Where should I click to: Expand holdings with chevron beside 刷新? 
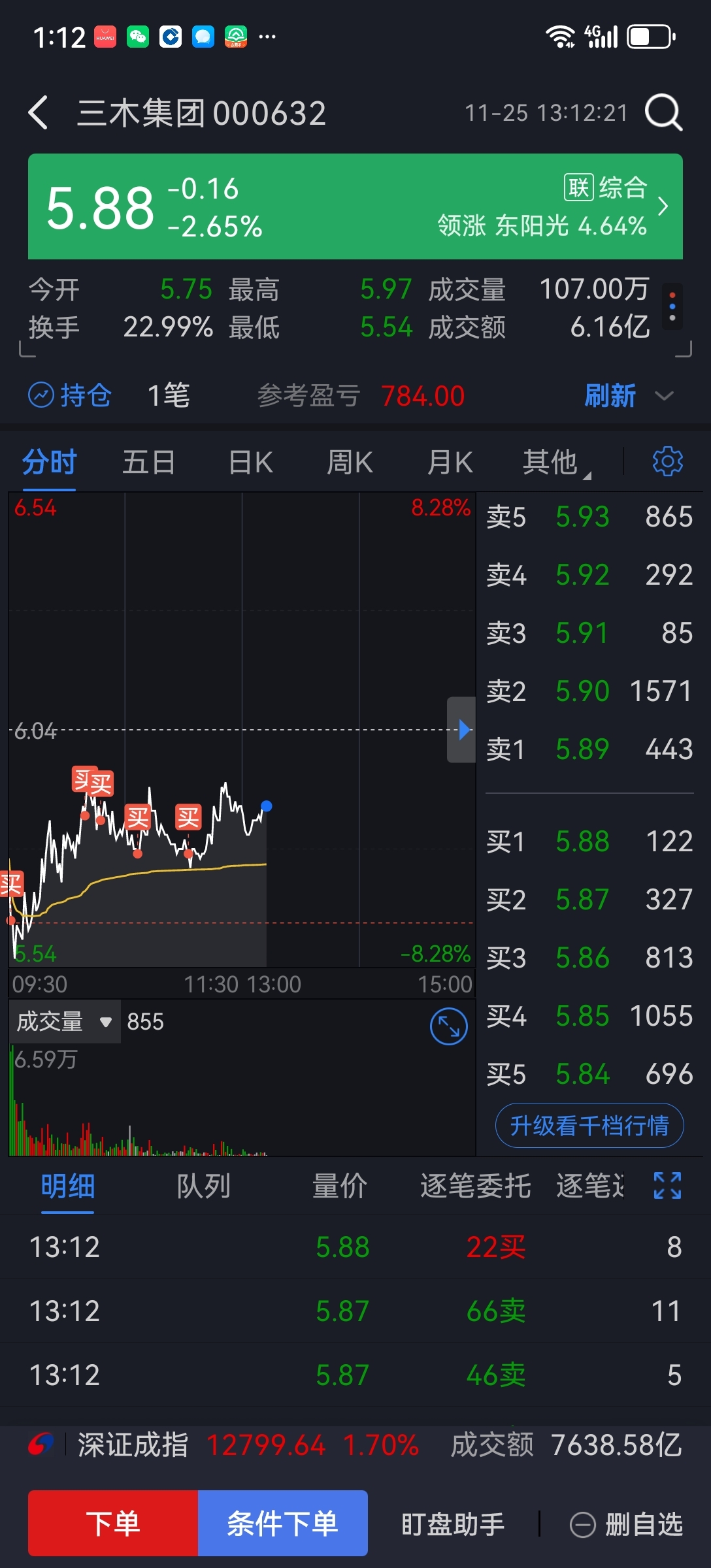click(x=664, y=396)
